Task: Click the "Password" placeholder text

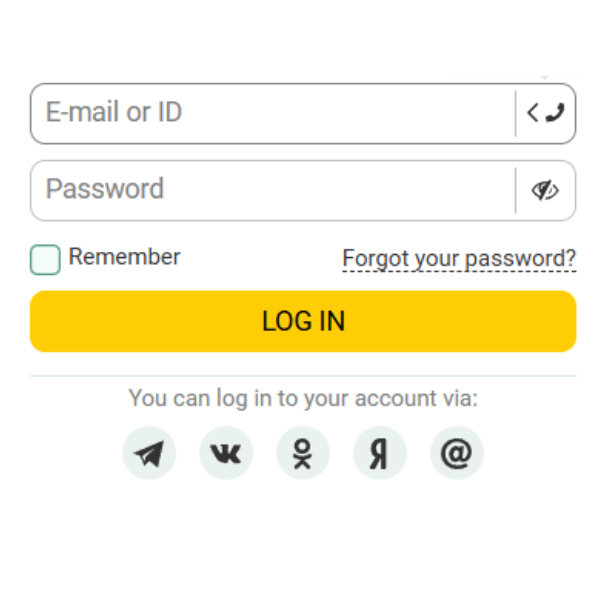Action: 105,189
